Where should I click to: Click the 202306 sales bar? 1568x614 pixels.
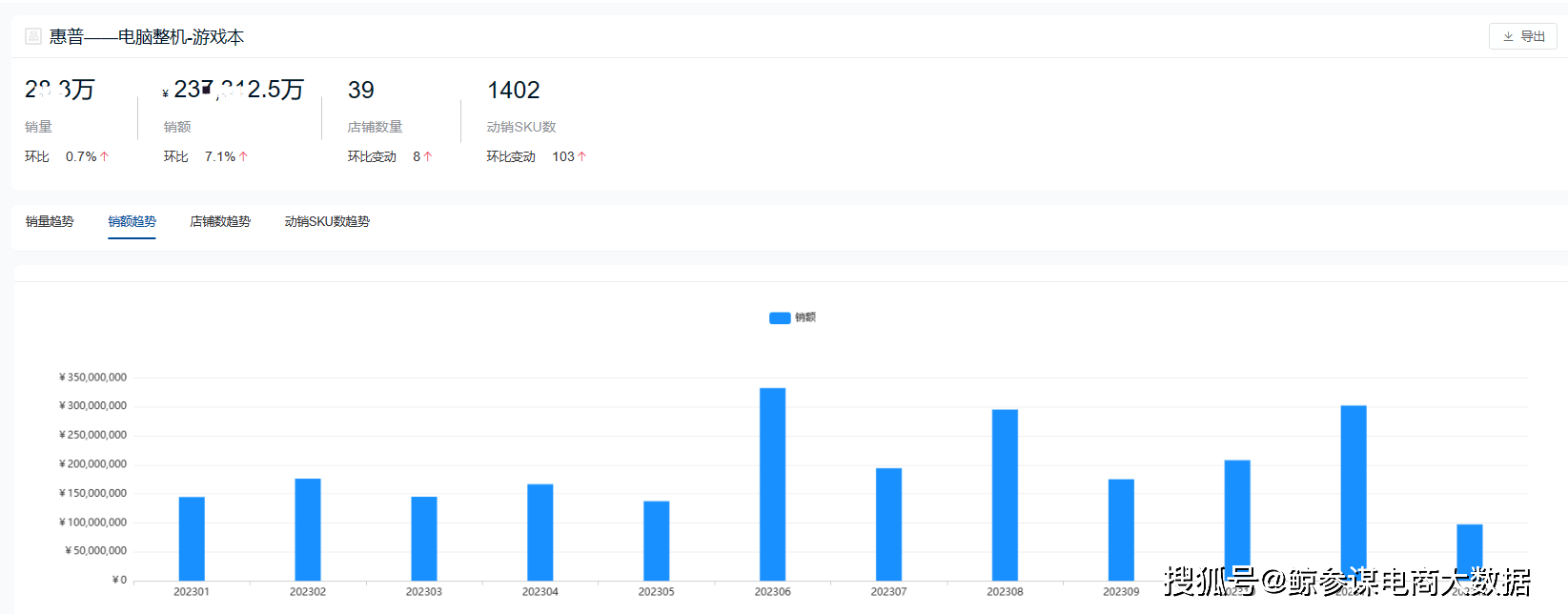pyautogui.click(x=773, y=484)
